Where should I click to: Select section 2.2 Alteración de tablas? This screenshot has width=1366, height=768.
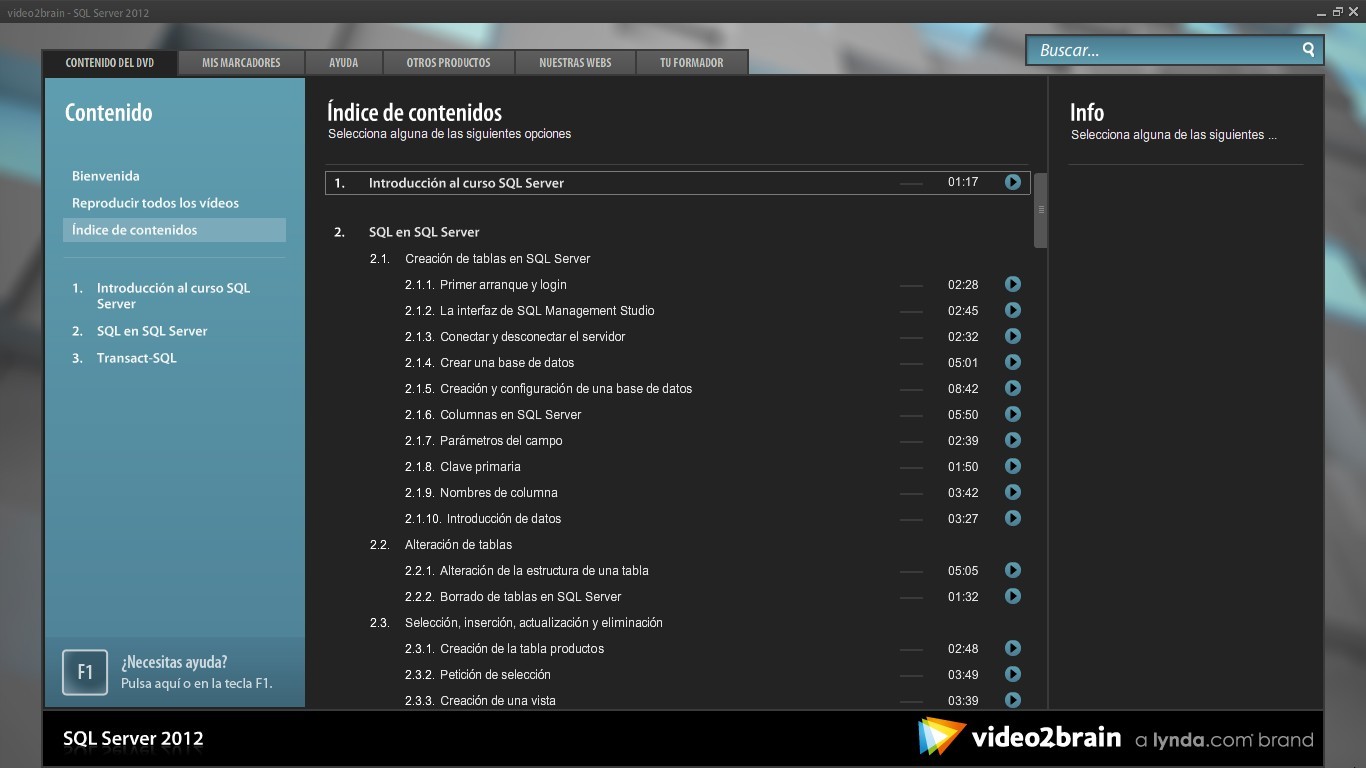point(458,544)
